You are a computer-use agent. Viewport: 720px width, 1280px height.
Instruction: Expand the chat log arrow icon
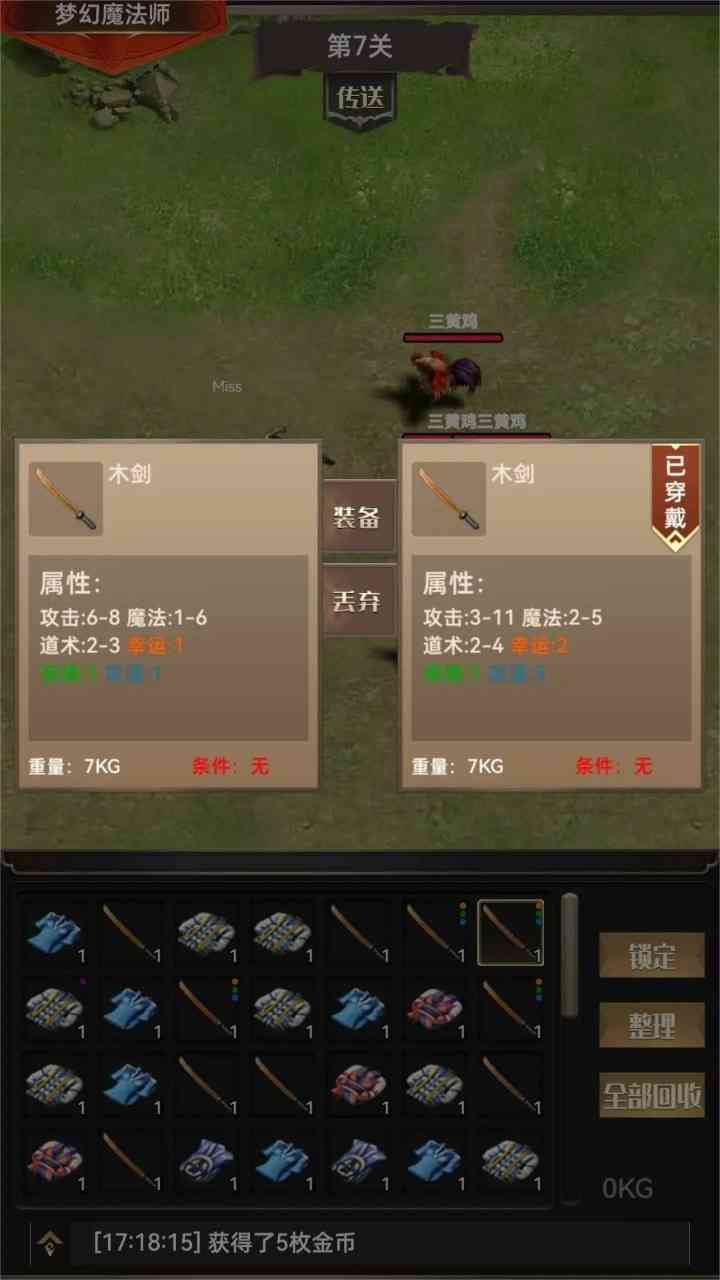48,1243
